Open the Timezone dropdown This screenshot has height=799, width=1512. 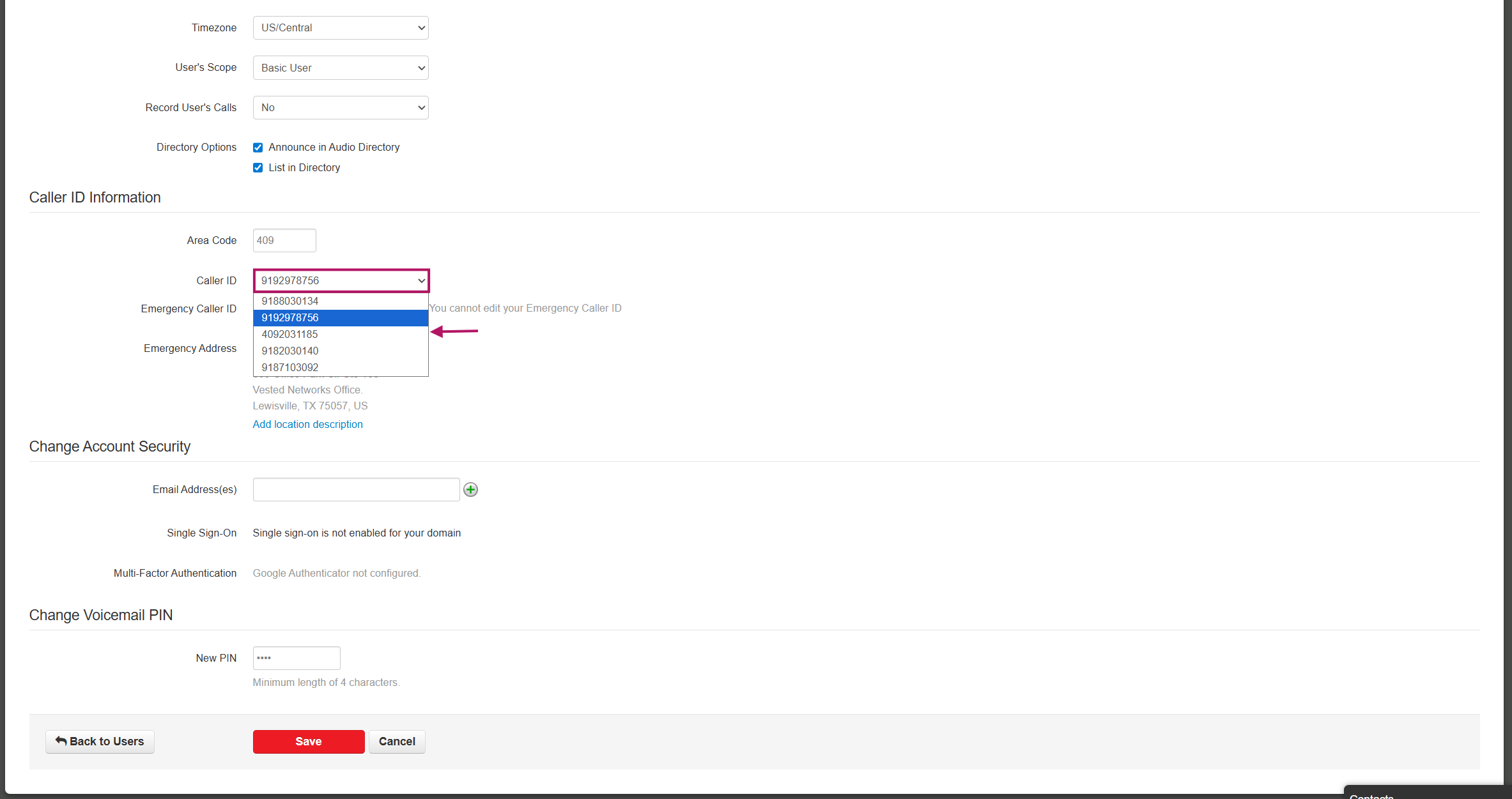pyautogui.click(x=341, y=28)
